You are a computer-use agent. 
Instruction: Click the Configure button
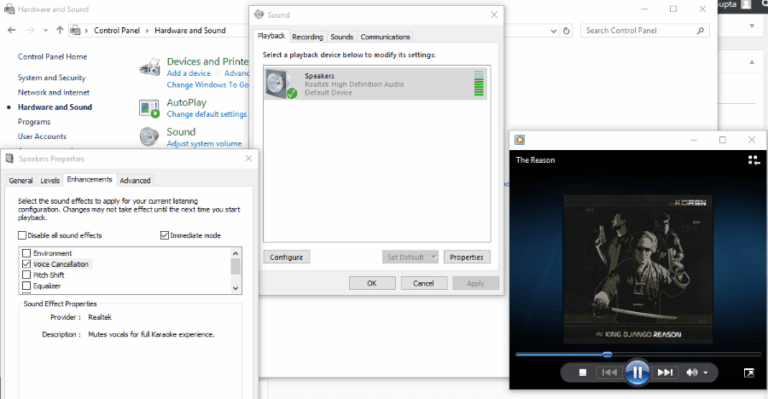point(287,257)
